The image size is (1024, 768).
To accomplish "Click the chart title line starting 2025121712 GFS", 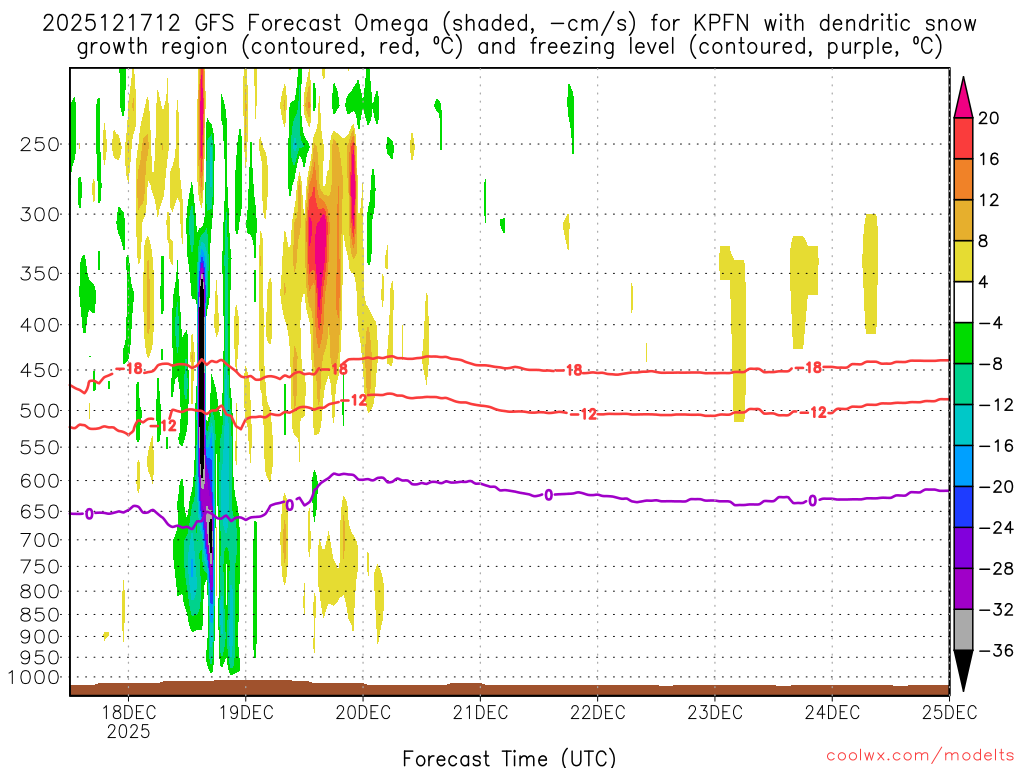I will (x=509, y=24).
